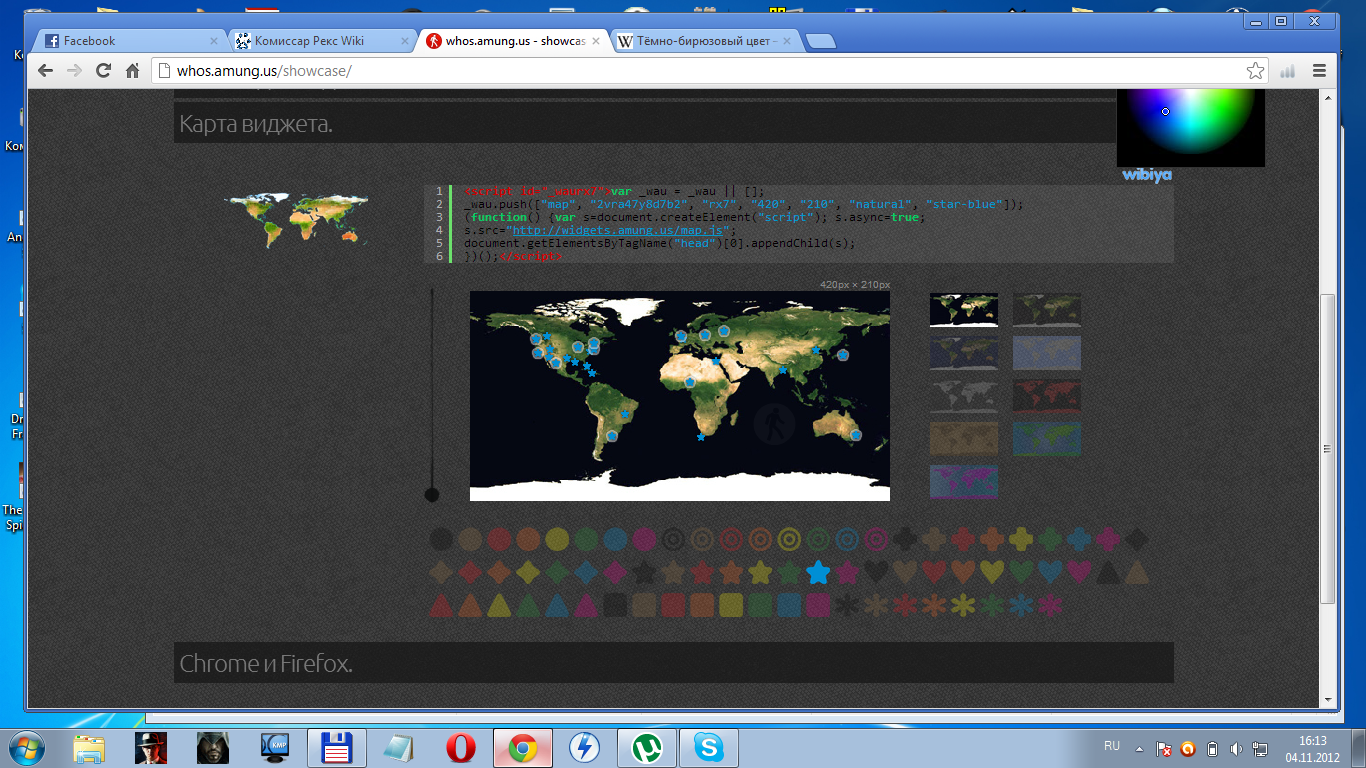Click the Chrome и Firefox section header
1366x768 pixels.
(x=673, y=663)
